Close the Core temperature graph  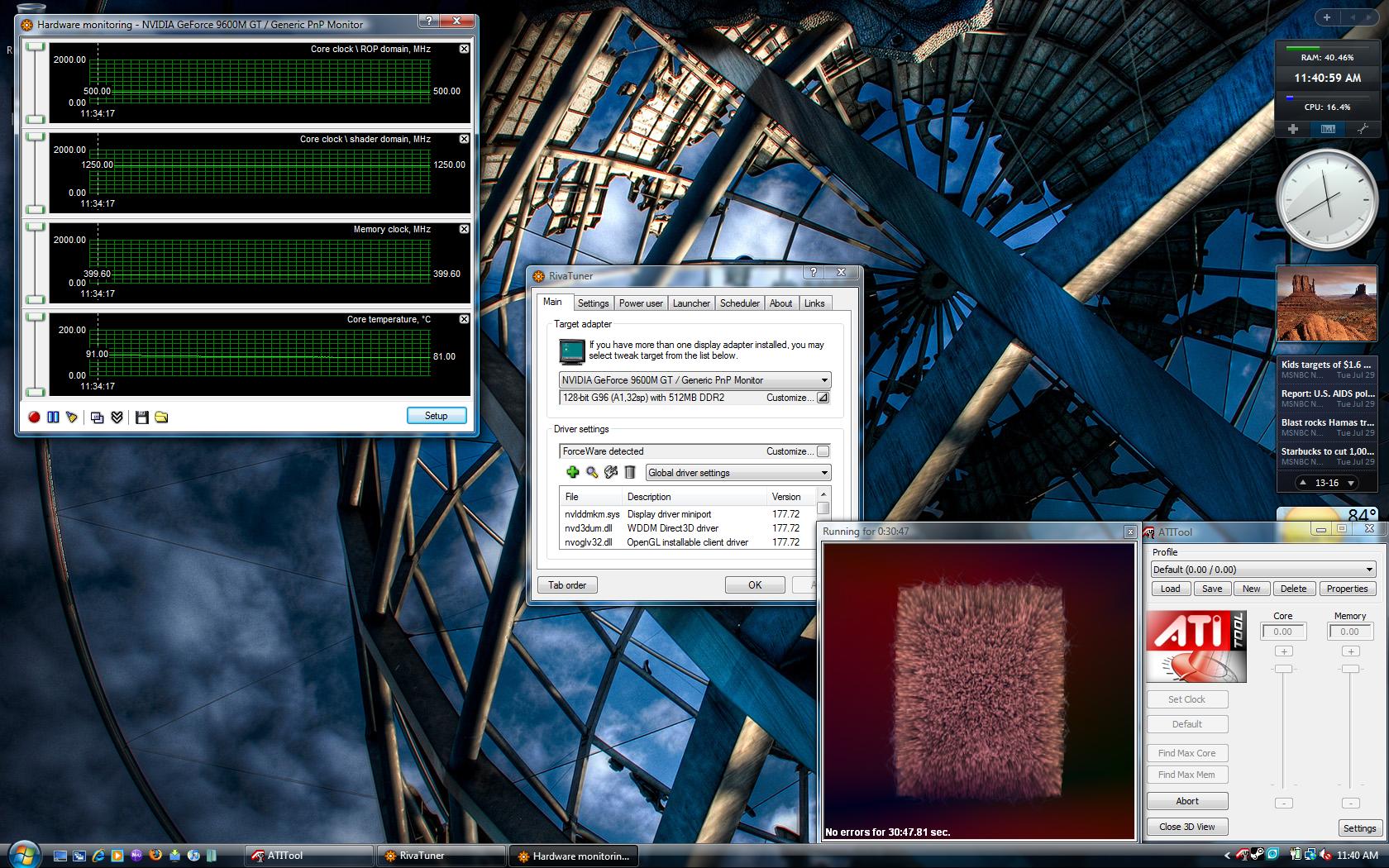(x=464, y=319)
